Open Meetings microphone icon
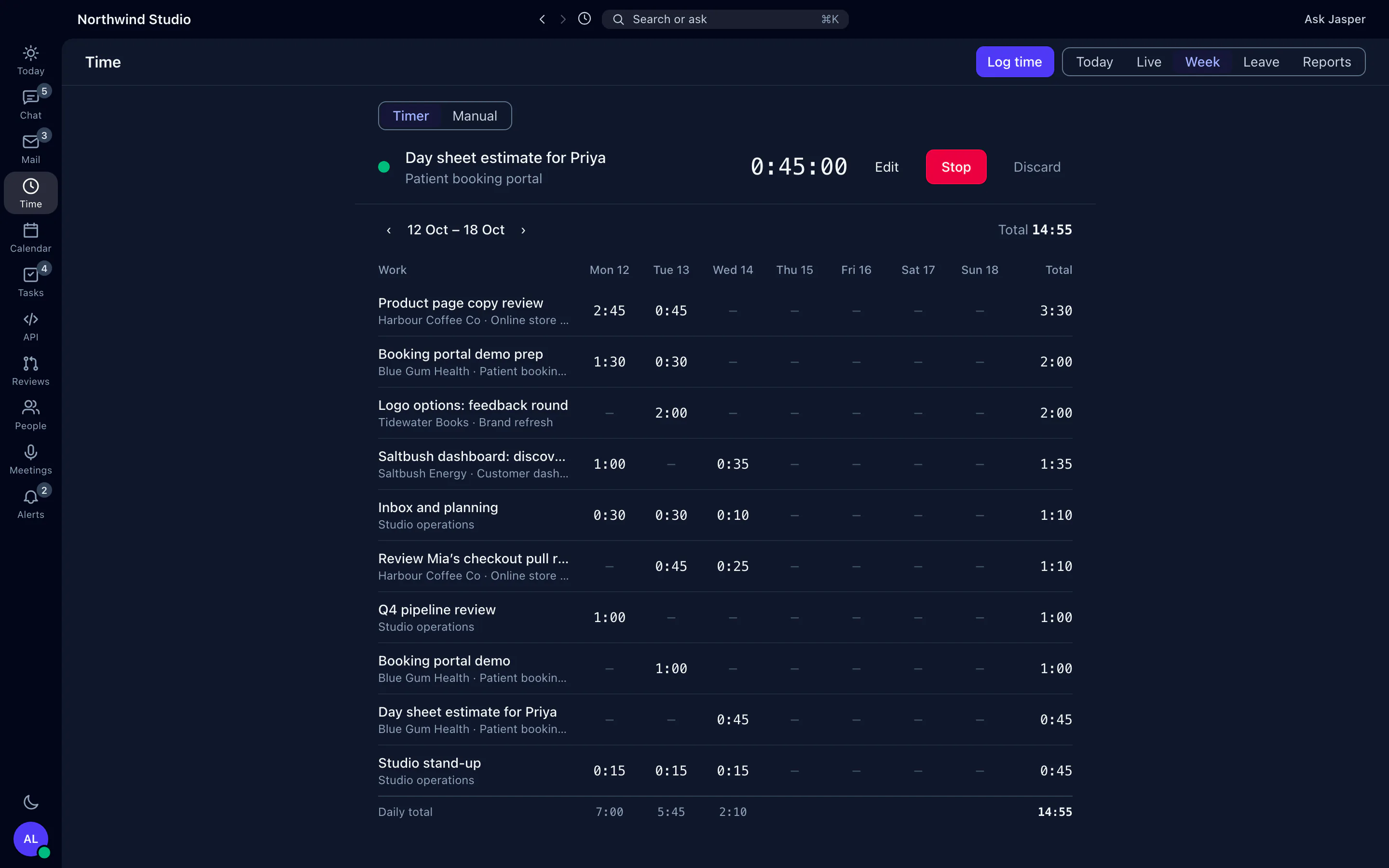 [30, 459]
